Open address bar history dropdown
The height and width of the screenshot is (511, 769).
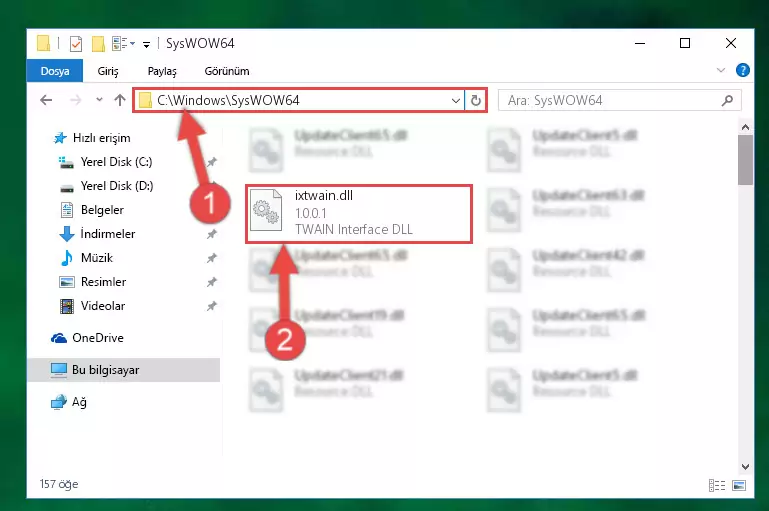tap(456, 101)
